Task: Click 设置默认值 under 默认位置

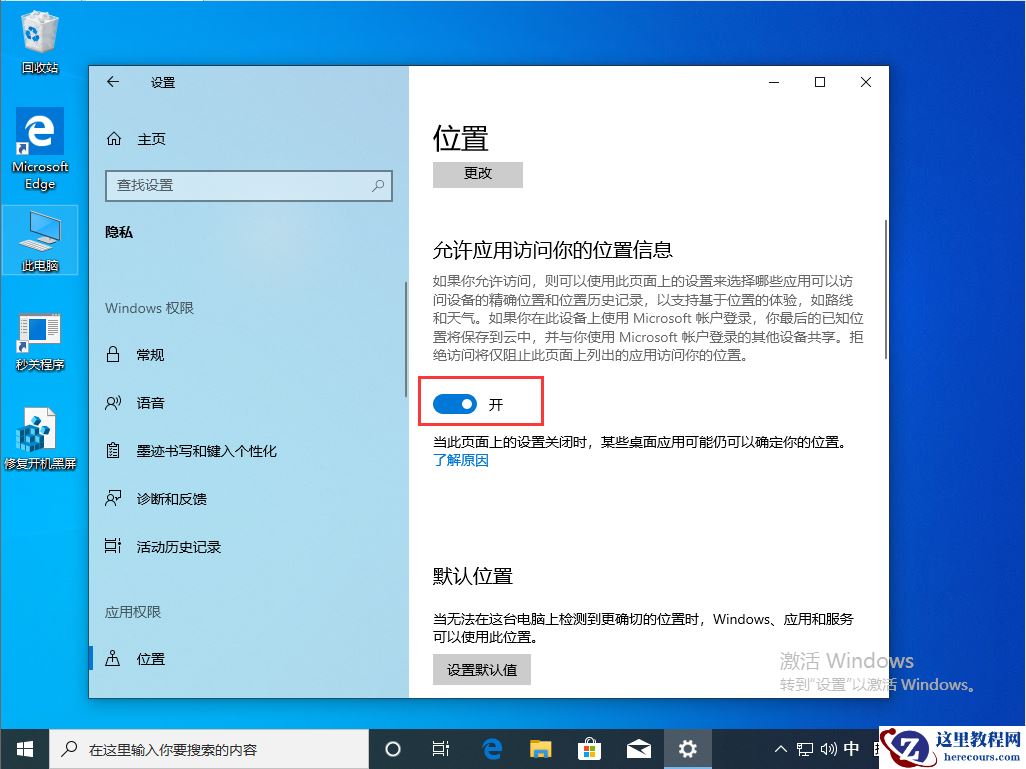Action: [481, 670]
